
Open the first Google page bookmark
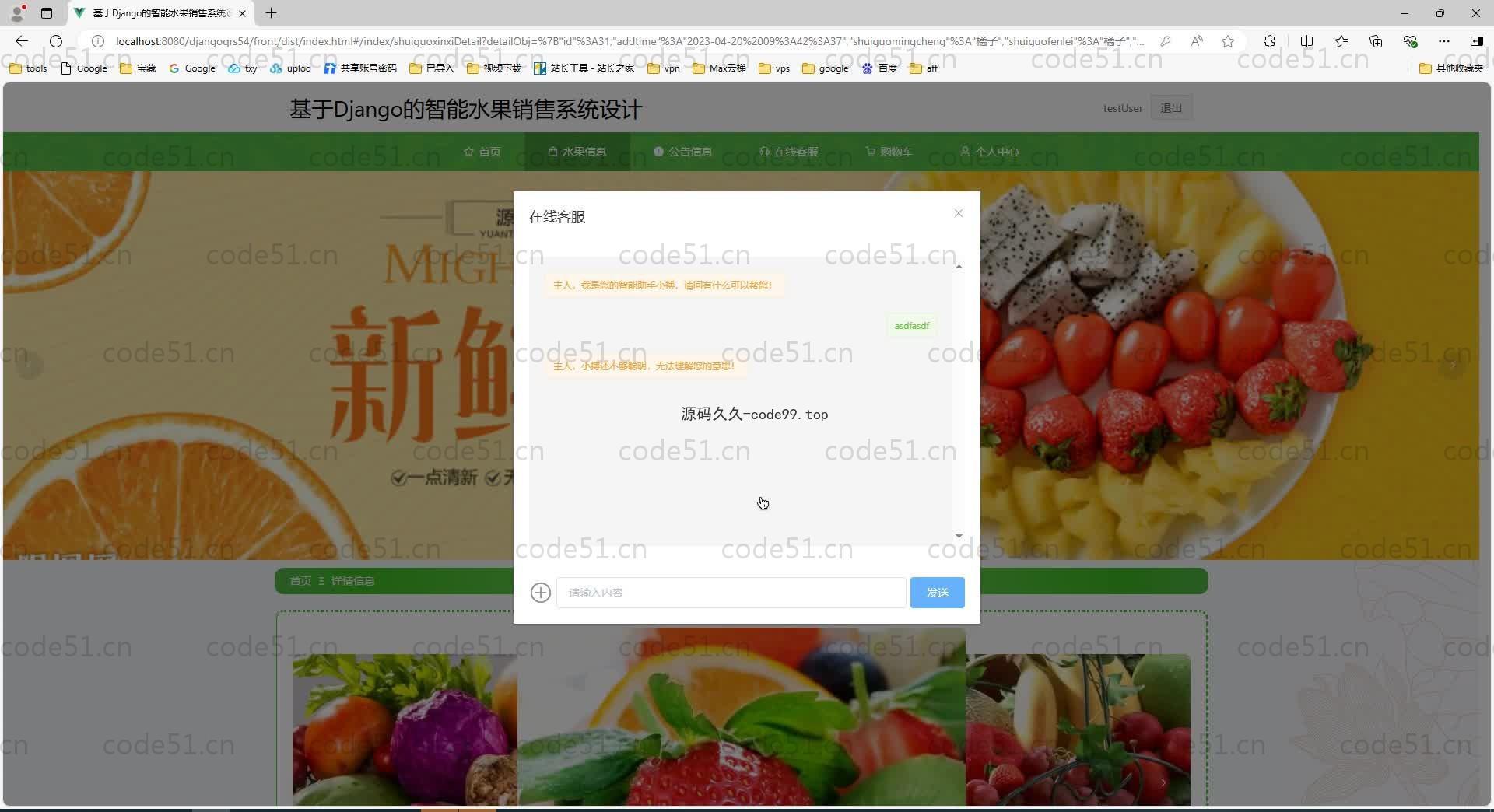[x=84, y=68]
